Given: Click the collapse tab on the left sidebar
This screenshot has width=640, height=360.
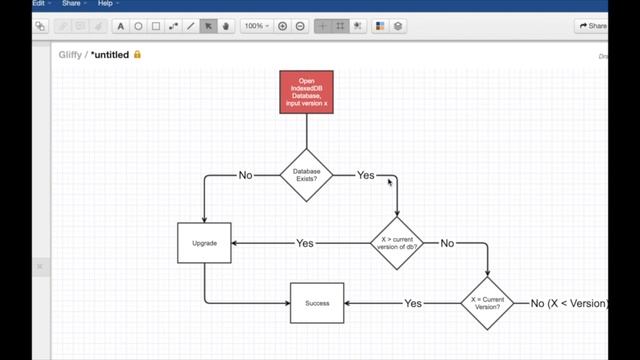Looking at the screenshot, I should coord(41,267).
